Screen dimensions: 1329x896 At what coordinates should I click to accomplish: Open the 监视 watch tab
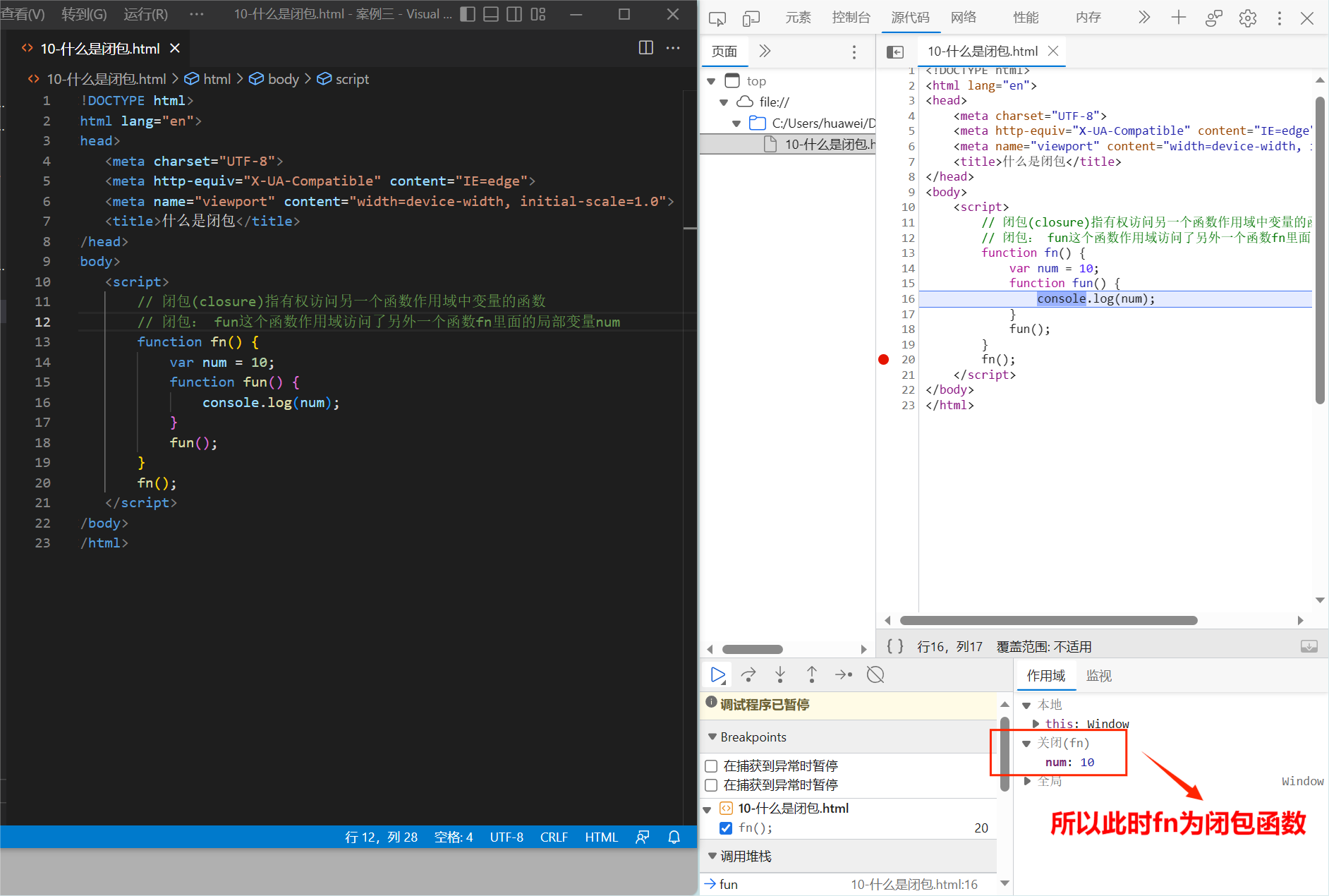pos(1098,676)
